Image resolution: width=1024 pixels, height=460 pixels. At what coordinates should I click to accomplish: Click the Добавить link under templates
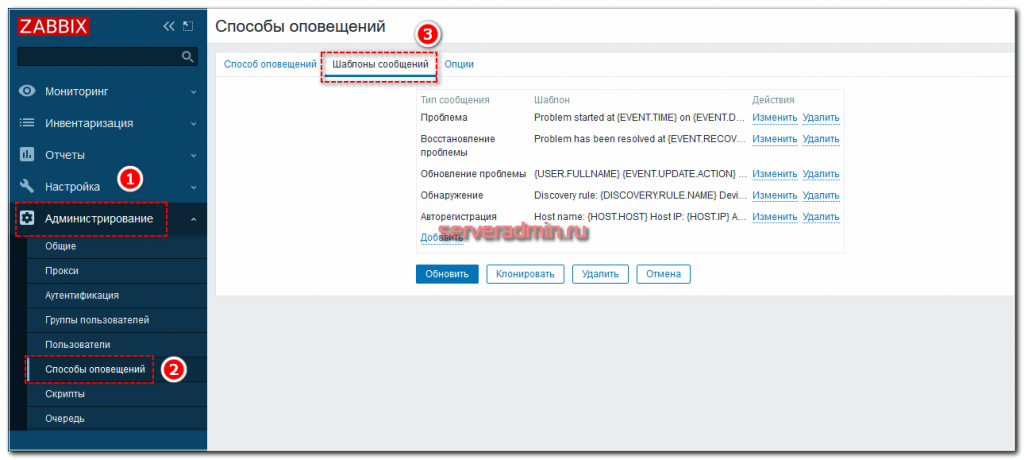point(441,238)
